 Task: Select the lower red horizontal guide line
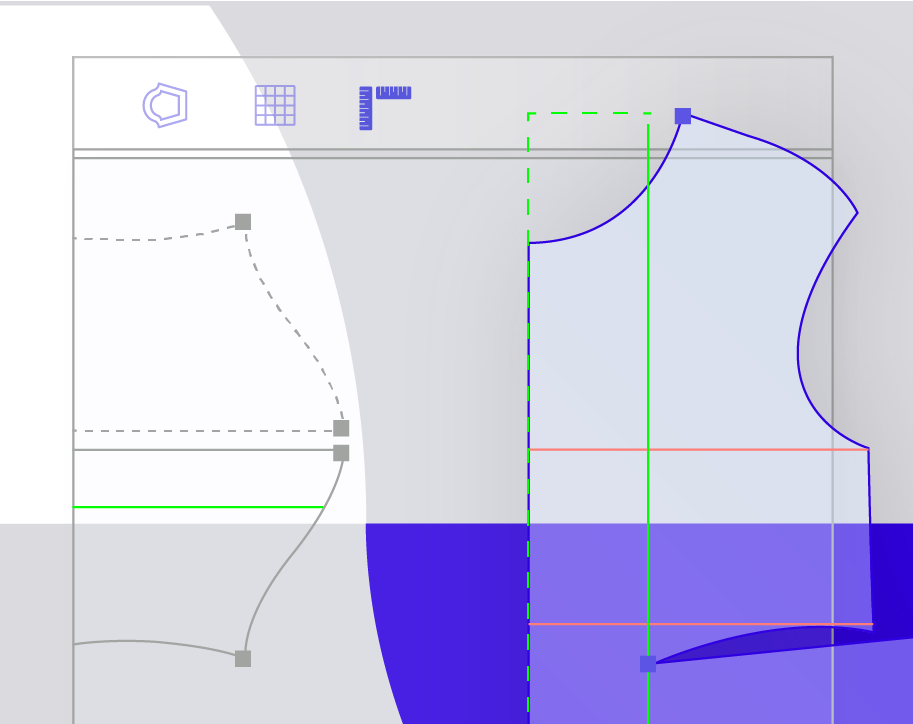point(700,624)
